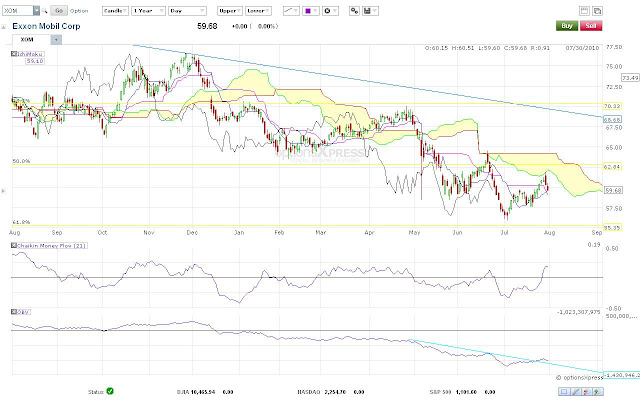Remove the Chaikin Money Flow indicator via X
Image resolution: width=640 pixels, height=400 pixels.
coord(13,245)
